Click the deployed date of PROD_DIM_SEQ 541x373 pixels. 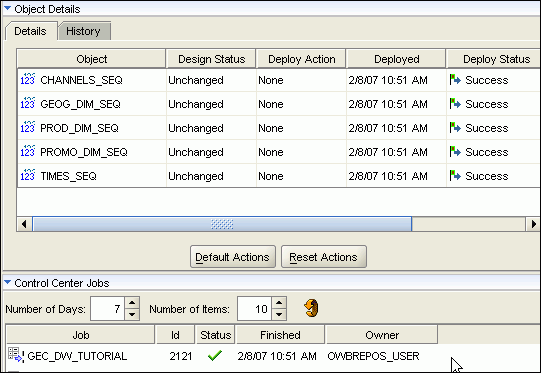coord(388,128)
